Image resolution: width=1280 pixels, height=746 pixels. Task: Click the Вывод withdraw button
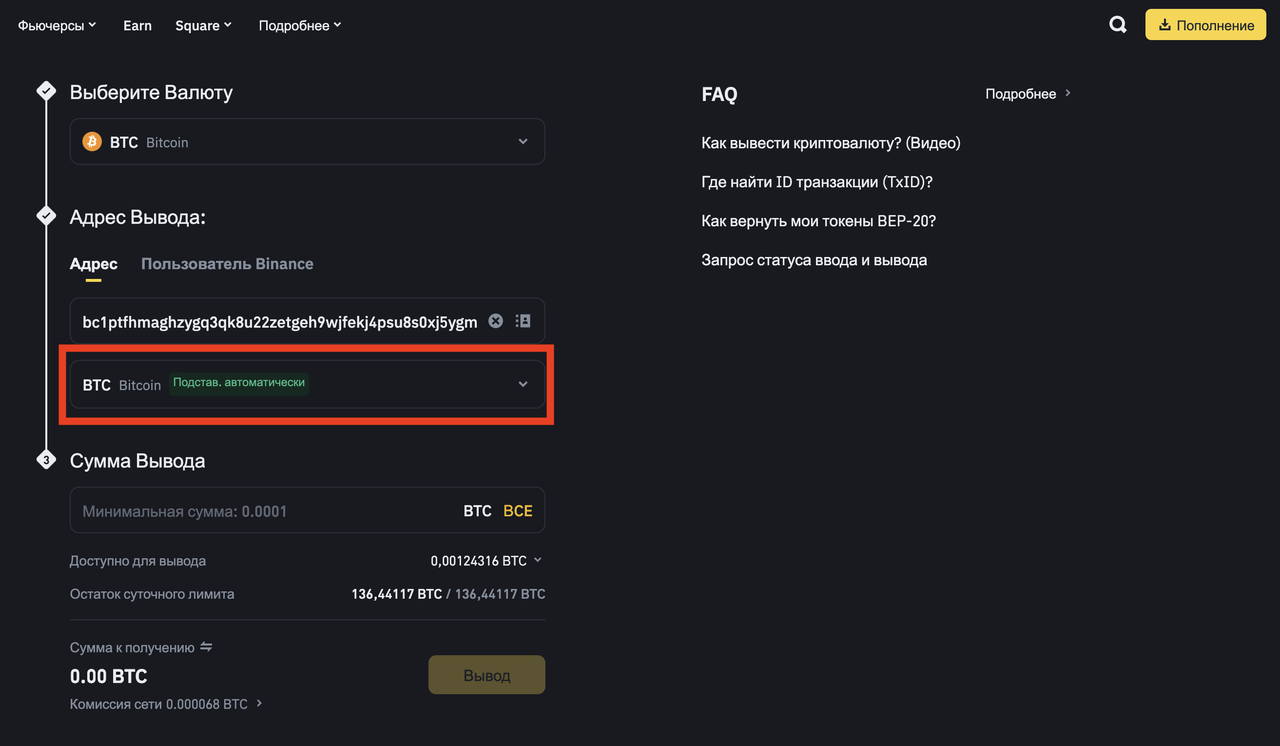click(x=487, y=675)
